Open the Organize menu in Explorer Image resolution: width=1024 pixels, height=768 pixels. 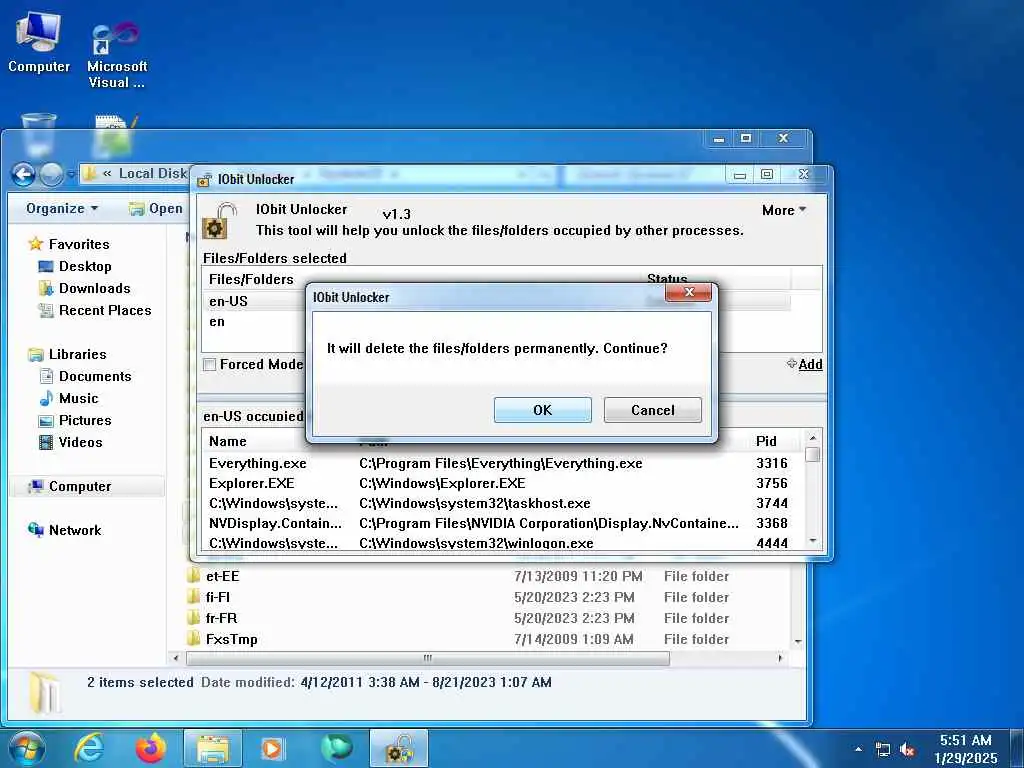pos(62,208)
